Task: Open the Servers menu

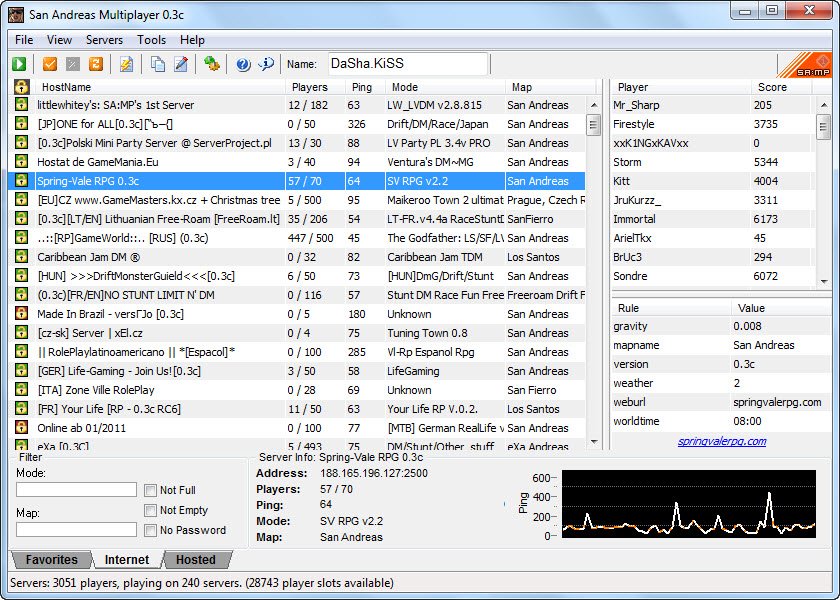Action: (104, 40)
